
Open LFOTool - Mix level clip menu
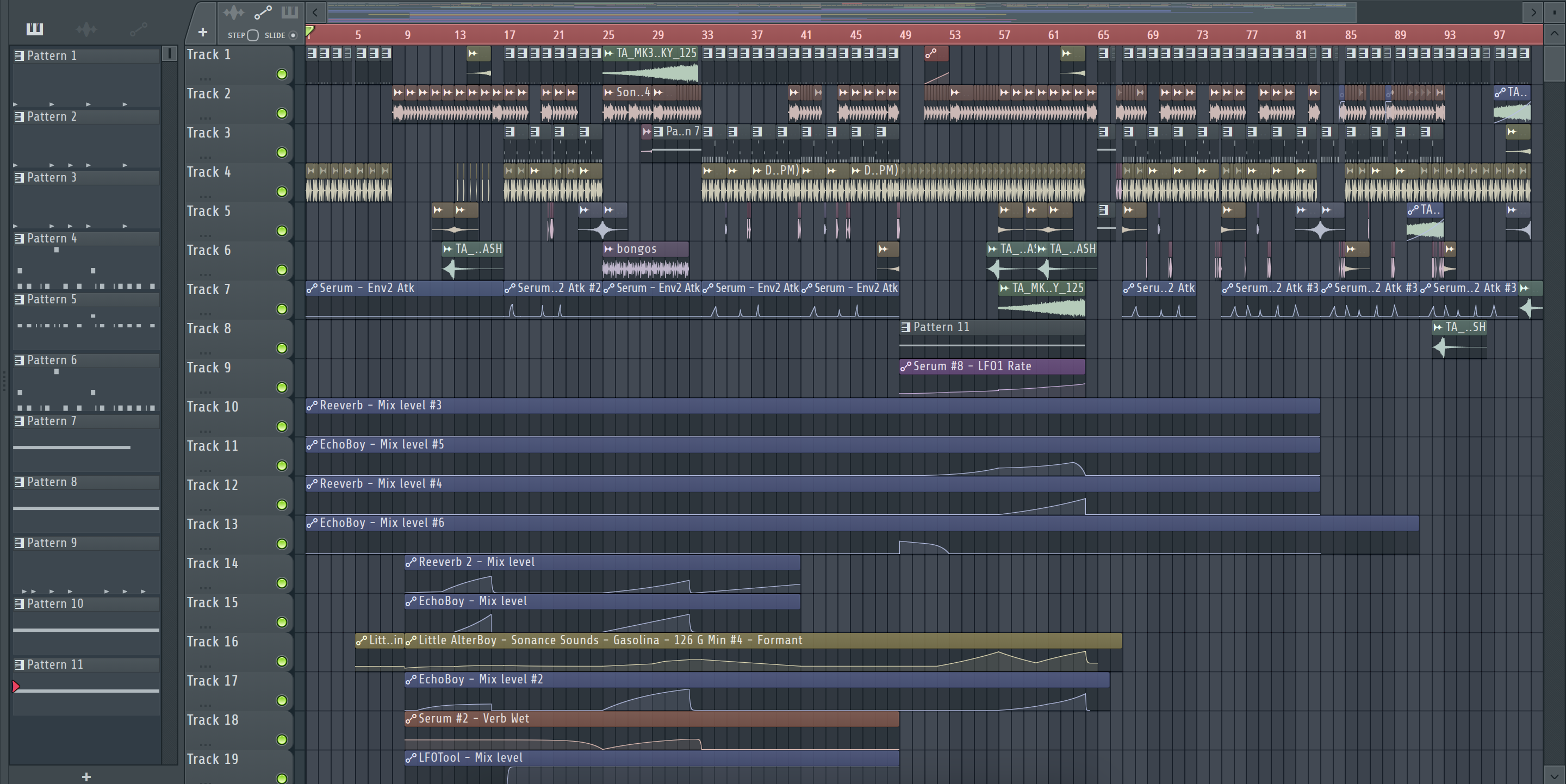coord(411,758)
